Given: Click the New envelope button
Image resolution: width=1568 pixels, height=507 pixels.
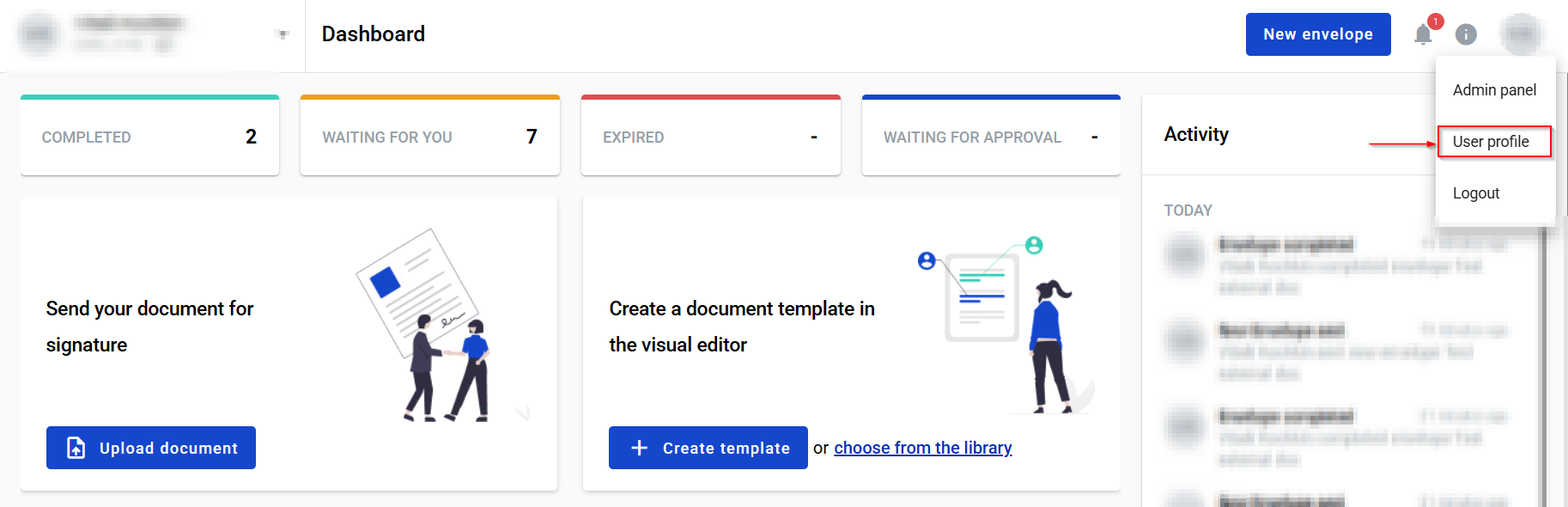Looking at the screenshot, I should coord(1317,34).
